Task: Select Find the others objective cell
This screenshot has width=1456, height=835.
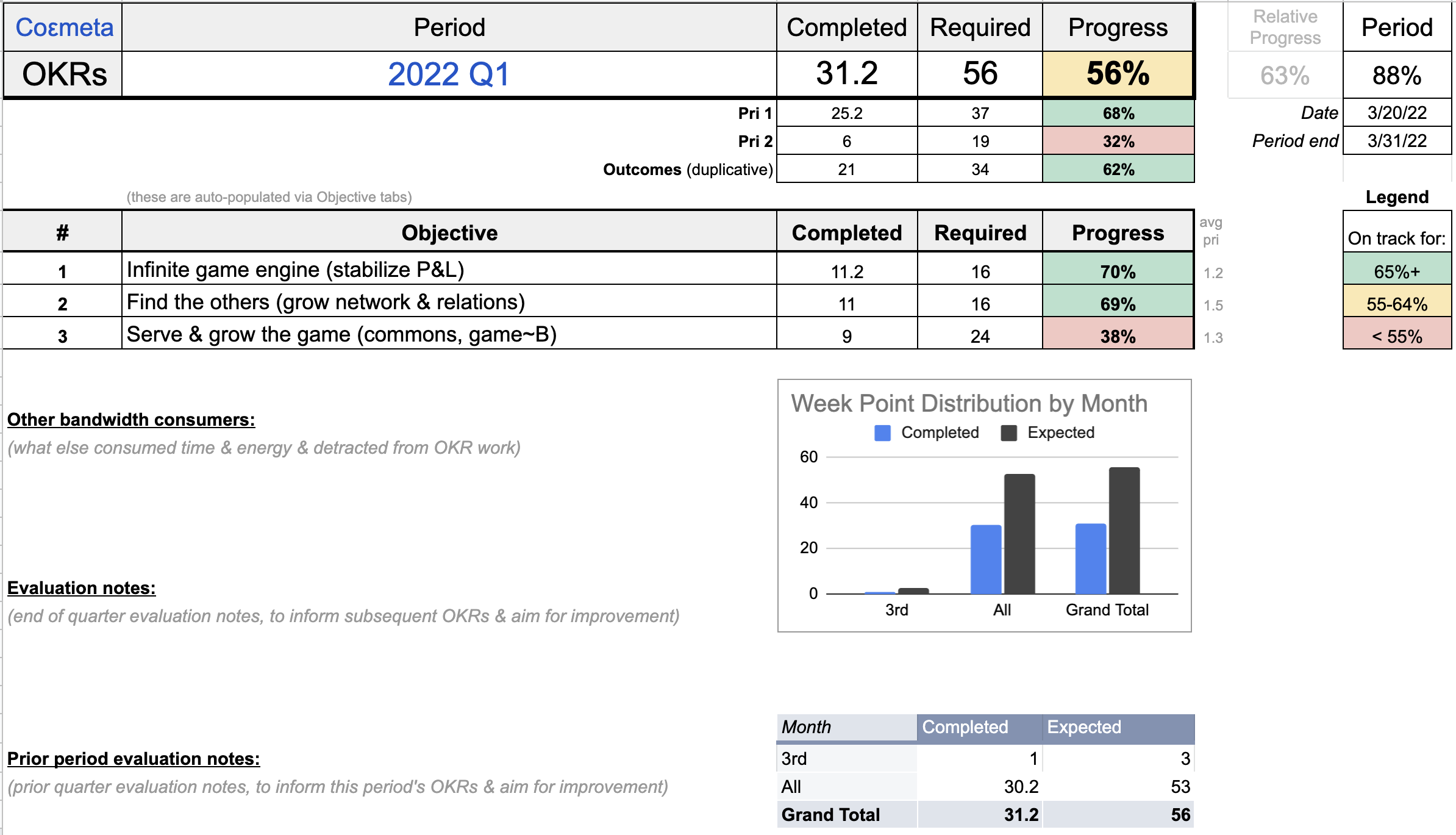Action: tap(326, 302)
